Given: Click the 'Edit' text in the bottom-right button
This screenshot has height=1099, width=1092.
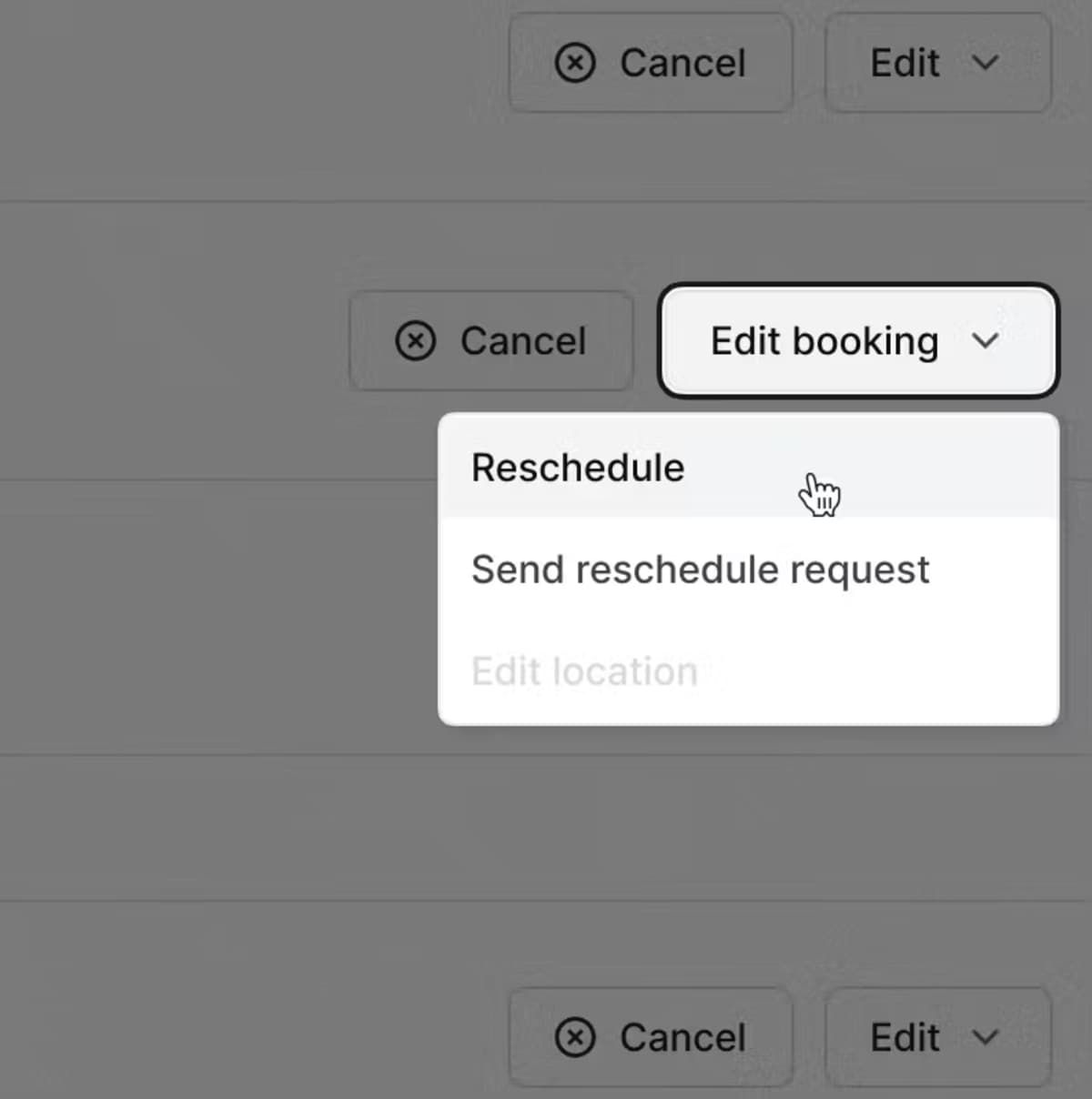Looking at the screenshot, I should (x=905, y=1037).
